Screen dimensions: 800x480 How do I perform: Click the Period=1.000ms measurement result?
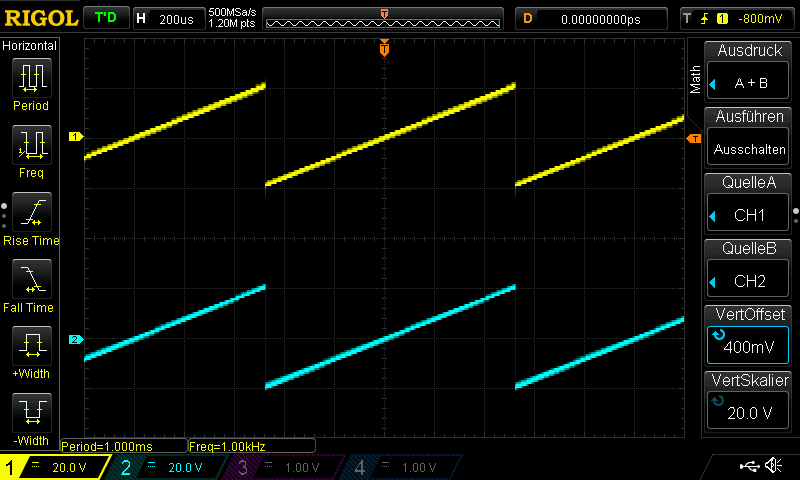pos(123,446)
